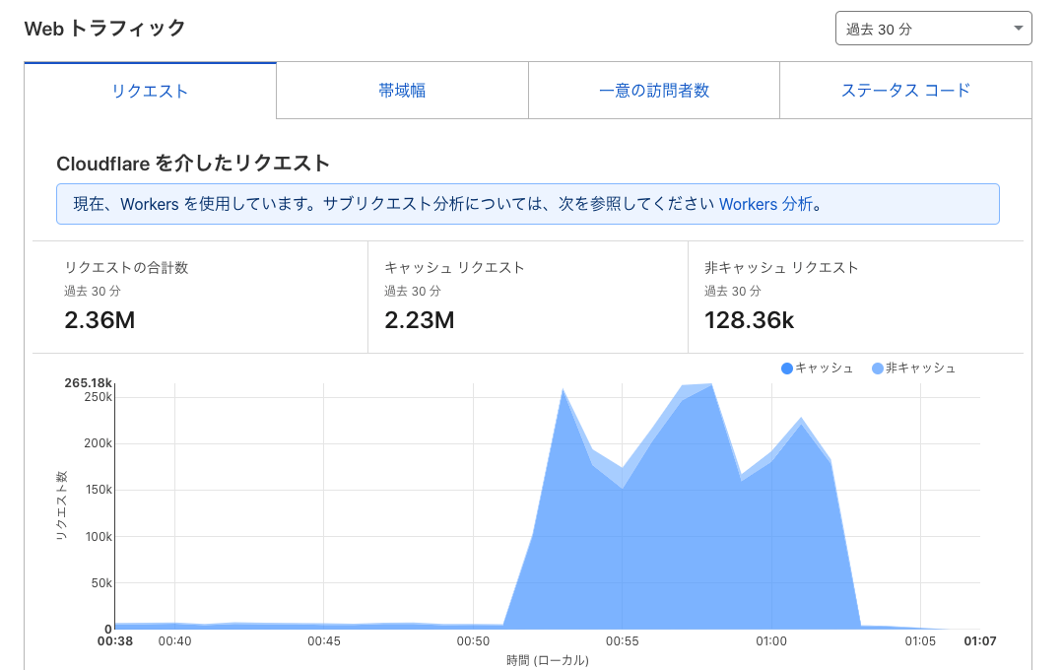Click the キャッシュ legend color dot
This screenshot has width=1062, height=670.
pyautogui.click(x=787, y=369)
